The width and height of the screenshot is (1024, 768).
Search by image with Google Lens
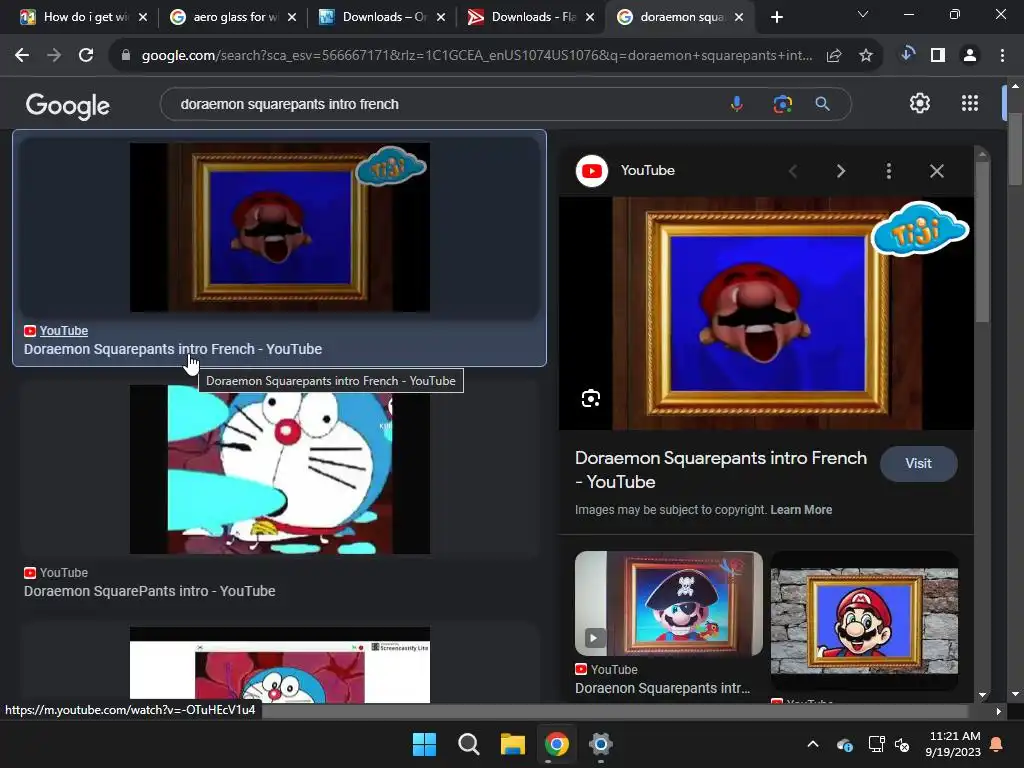(x=782, y=104)
